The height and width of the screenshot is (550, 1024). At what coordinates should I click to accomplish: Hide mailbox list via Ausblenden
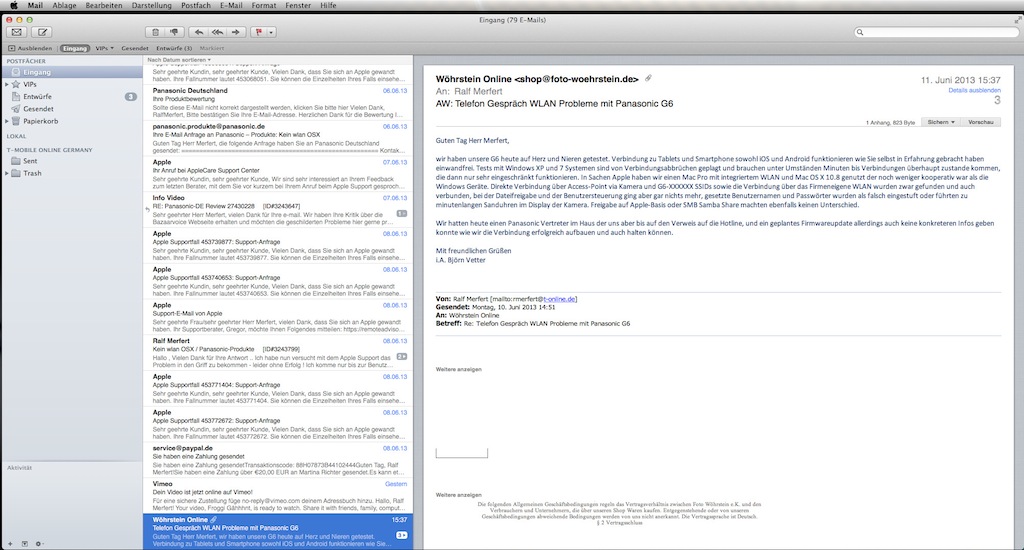pyautogui.click(x=30, y=48)
